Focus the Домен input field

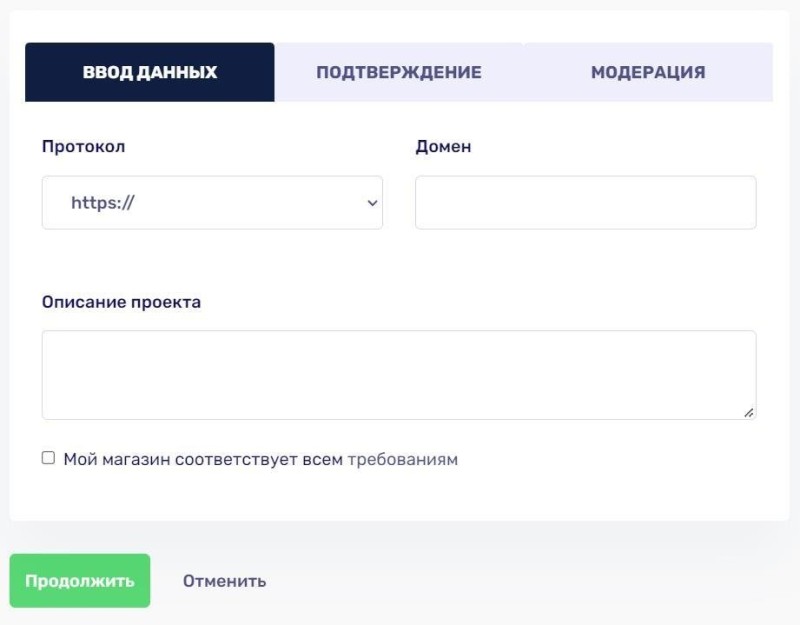[585, 203]
